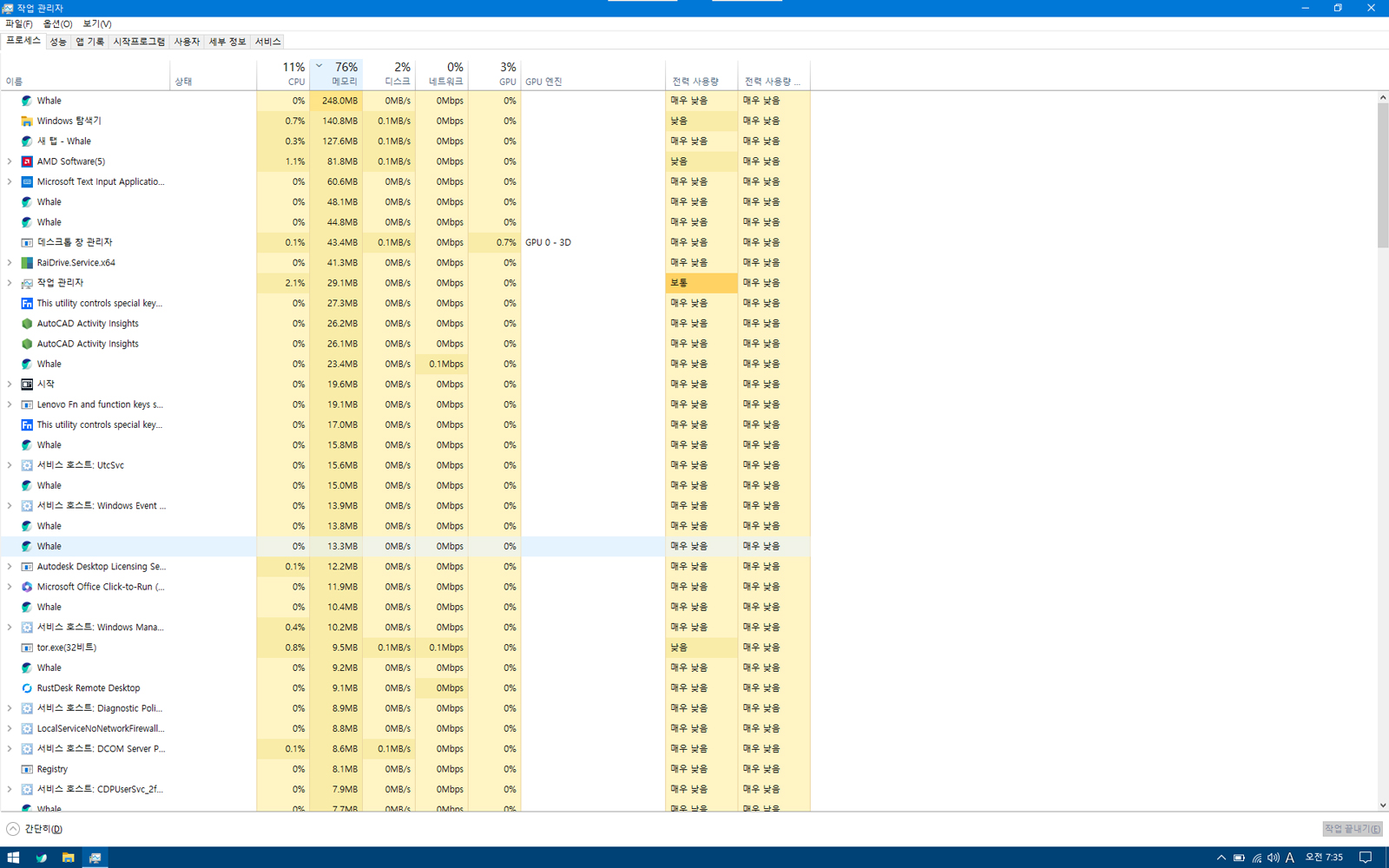The image size is (1389, 868).
Task: Switch to the 성능 tab
Action: click(x=58, y=42)
